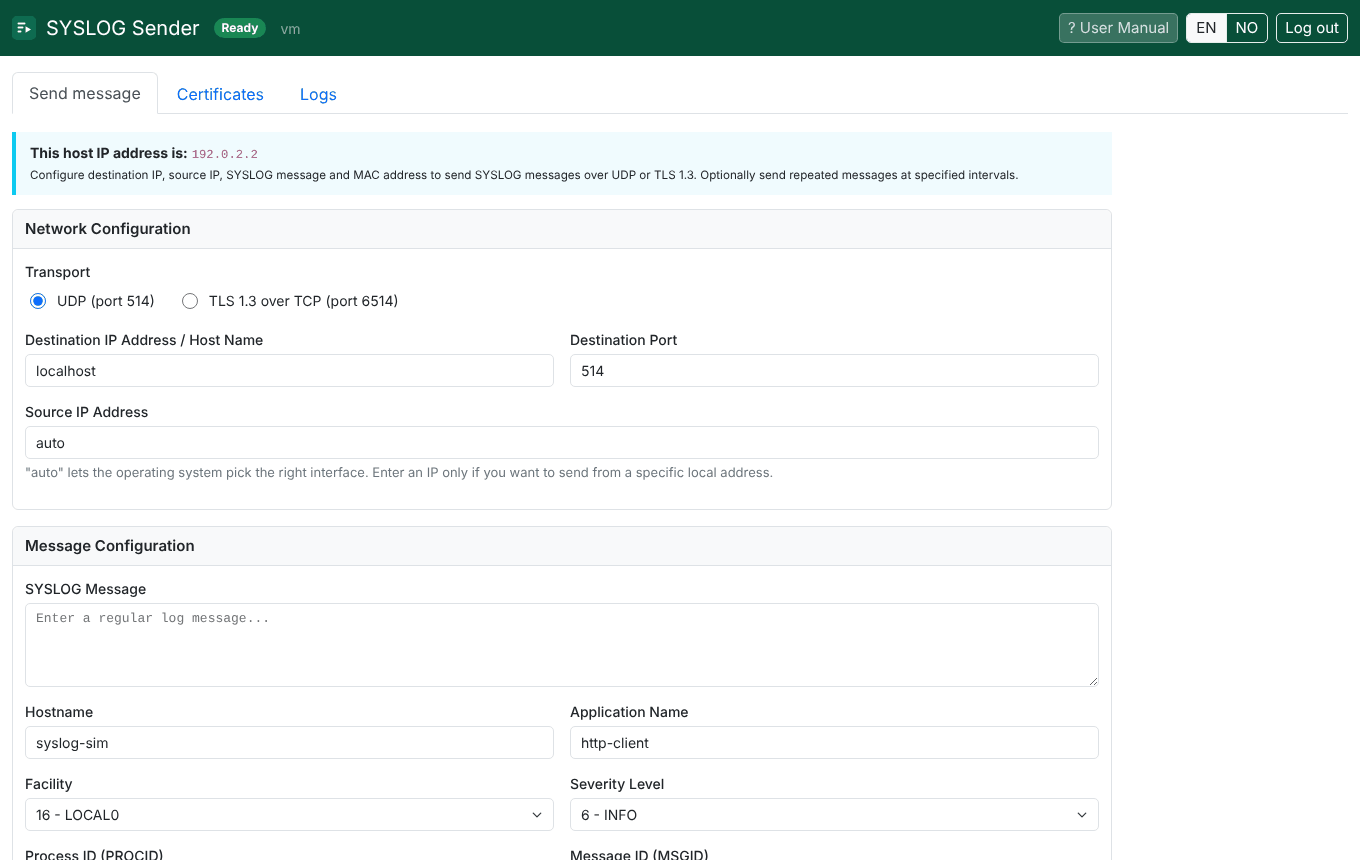Viewport: 1360px width, 860px height.
Task: Click the Message Configuration header
Action: click(x=562, y=546)
